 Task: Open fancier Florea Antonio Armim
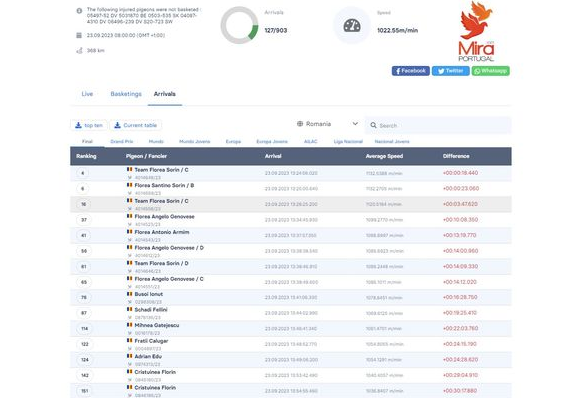point(162,232)
